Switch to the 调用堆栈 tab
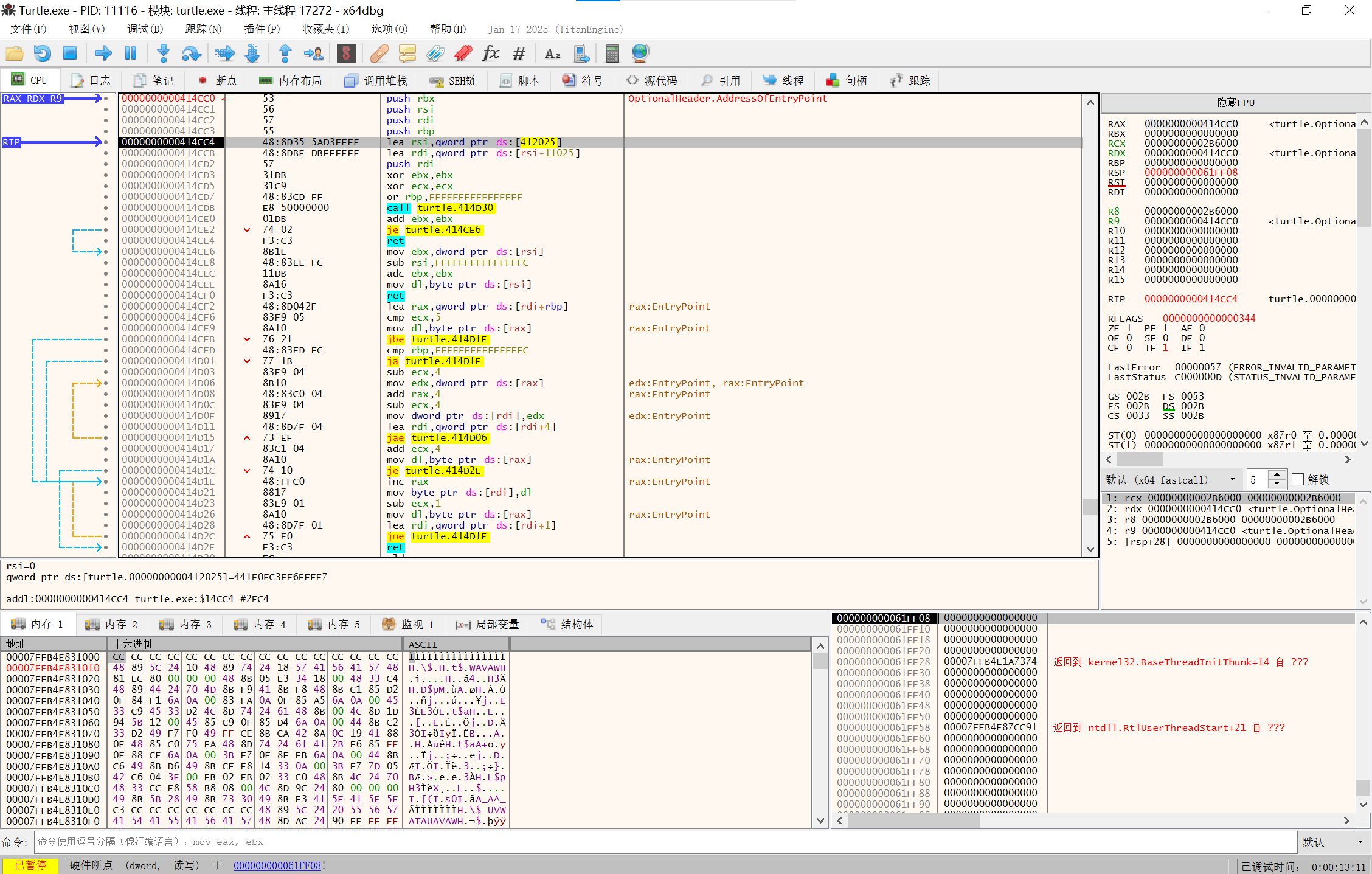1372x874 pixels. point(375,80)
